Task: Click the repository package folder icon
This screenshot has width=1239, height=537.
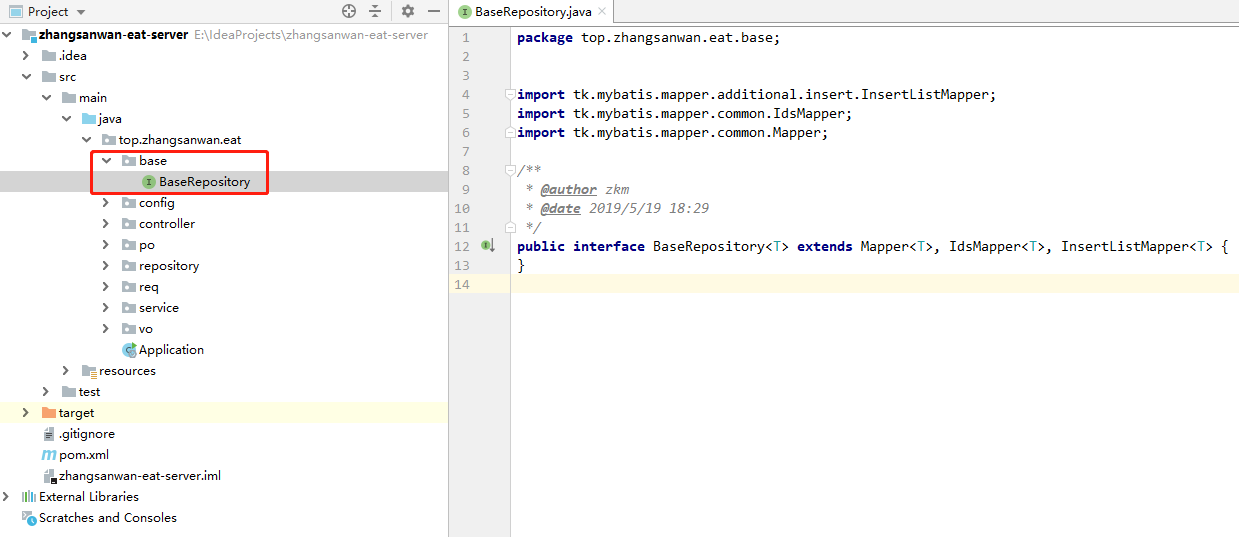Action: pyautogui.click(x=129, y=265)
